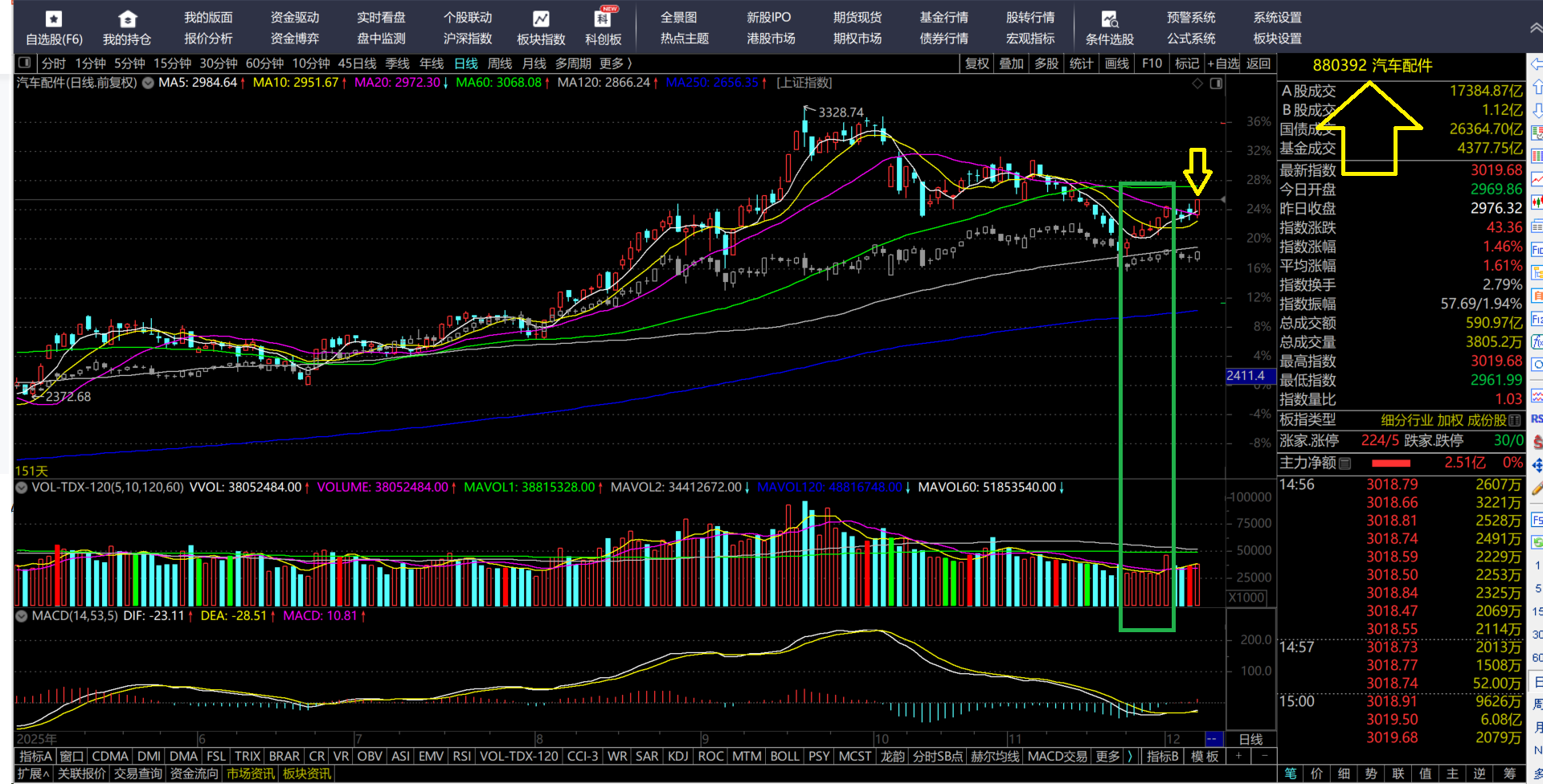Open the 复权 adjustment dropdown
1543x784 pixels.
976,63
